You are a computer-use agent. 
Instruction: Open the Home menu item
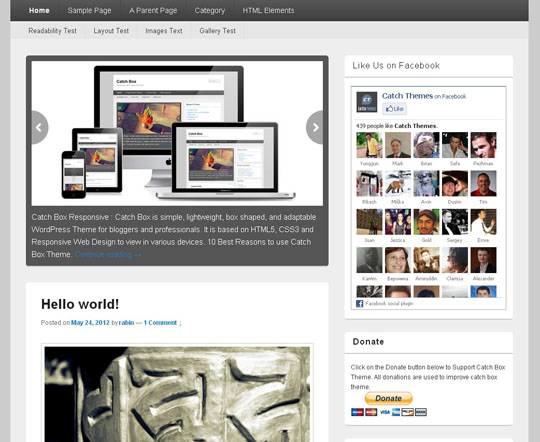[x=39, y=11]
